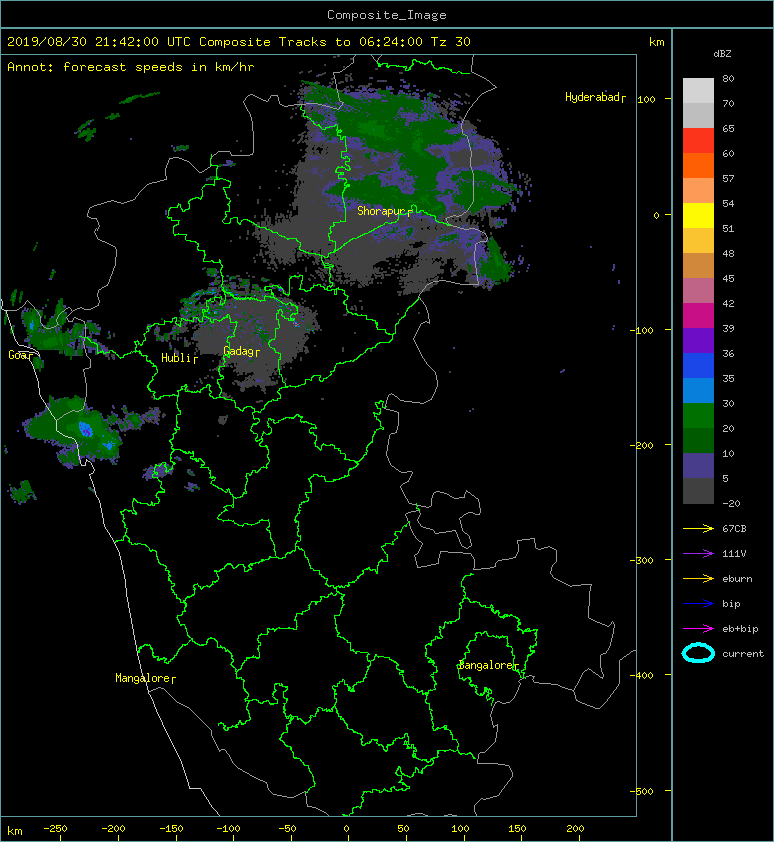Click the 200 horizontal axis label

[575, 829]
